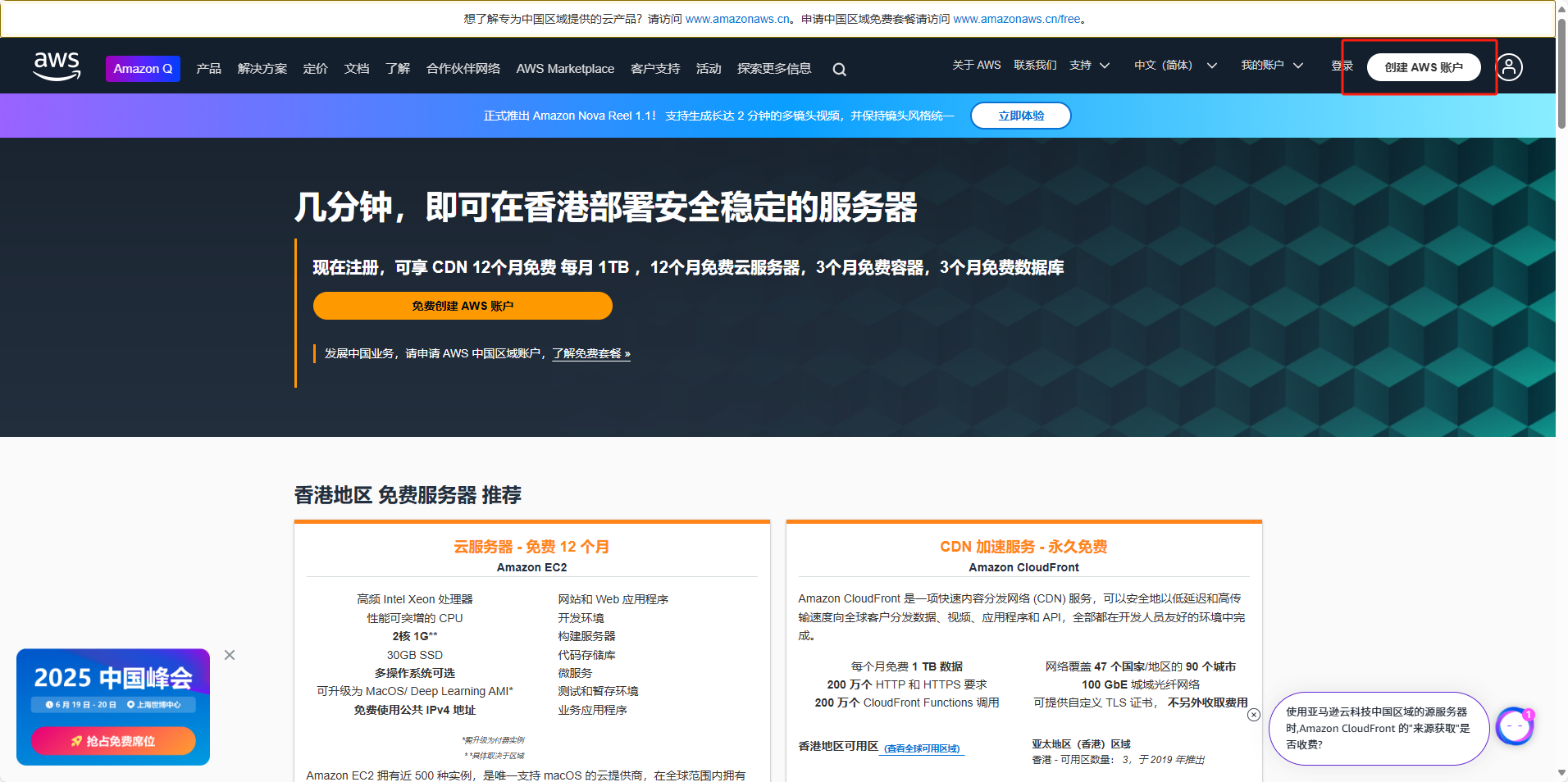Open the 产品 menu
This screenshot has height=782, width=1568.
click(208, 69)
